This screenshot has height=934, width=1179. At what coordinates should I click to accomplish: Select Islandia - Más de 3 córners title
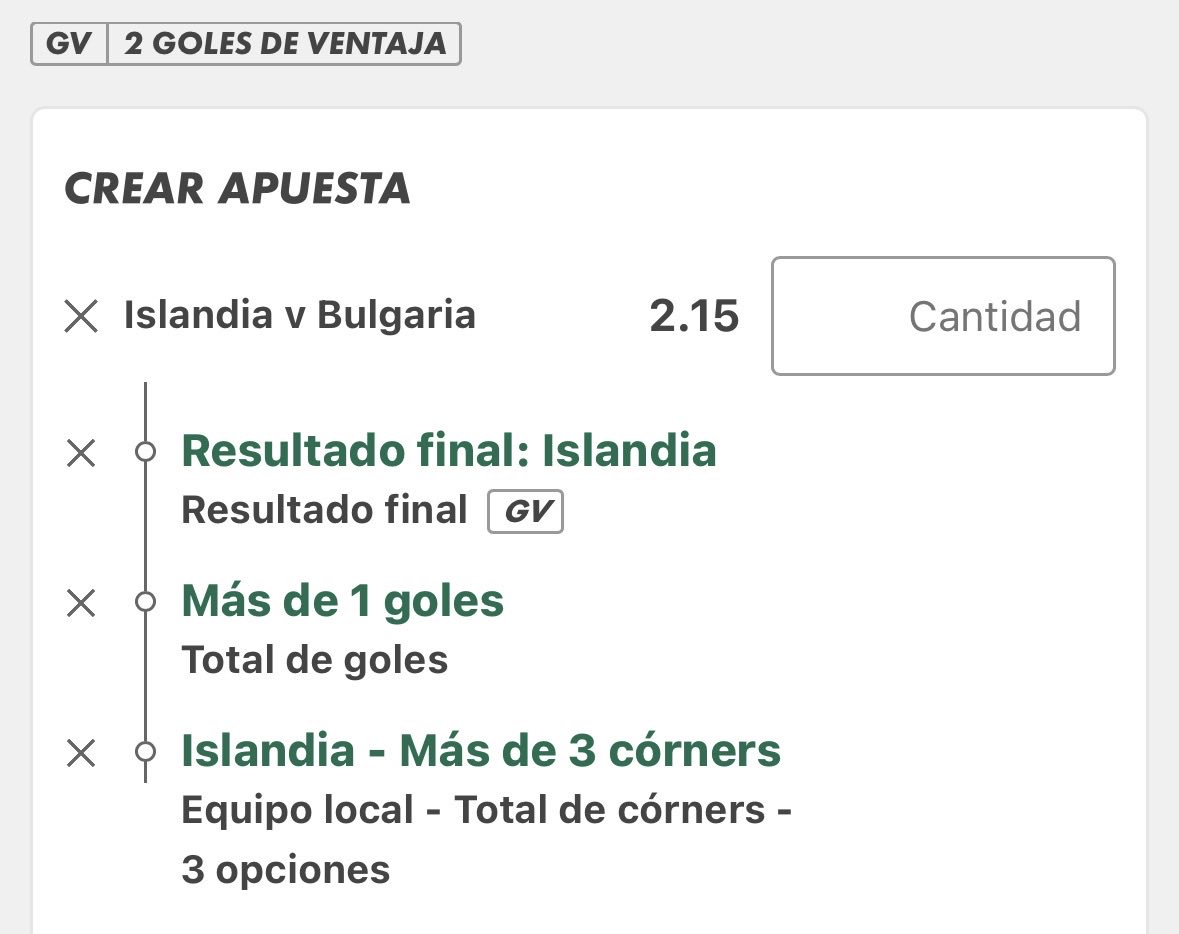[x=481, y=751]
